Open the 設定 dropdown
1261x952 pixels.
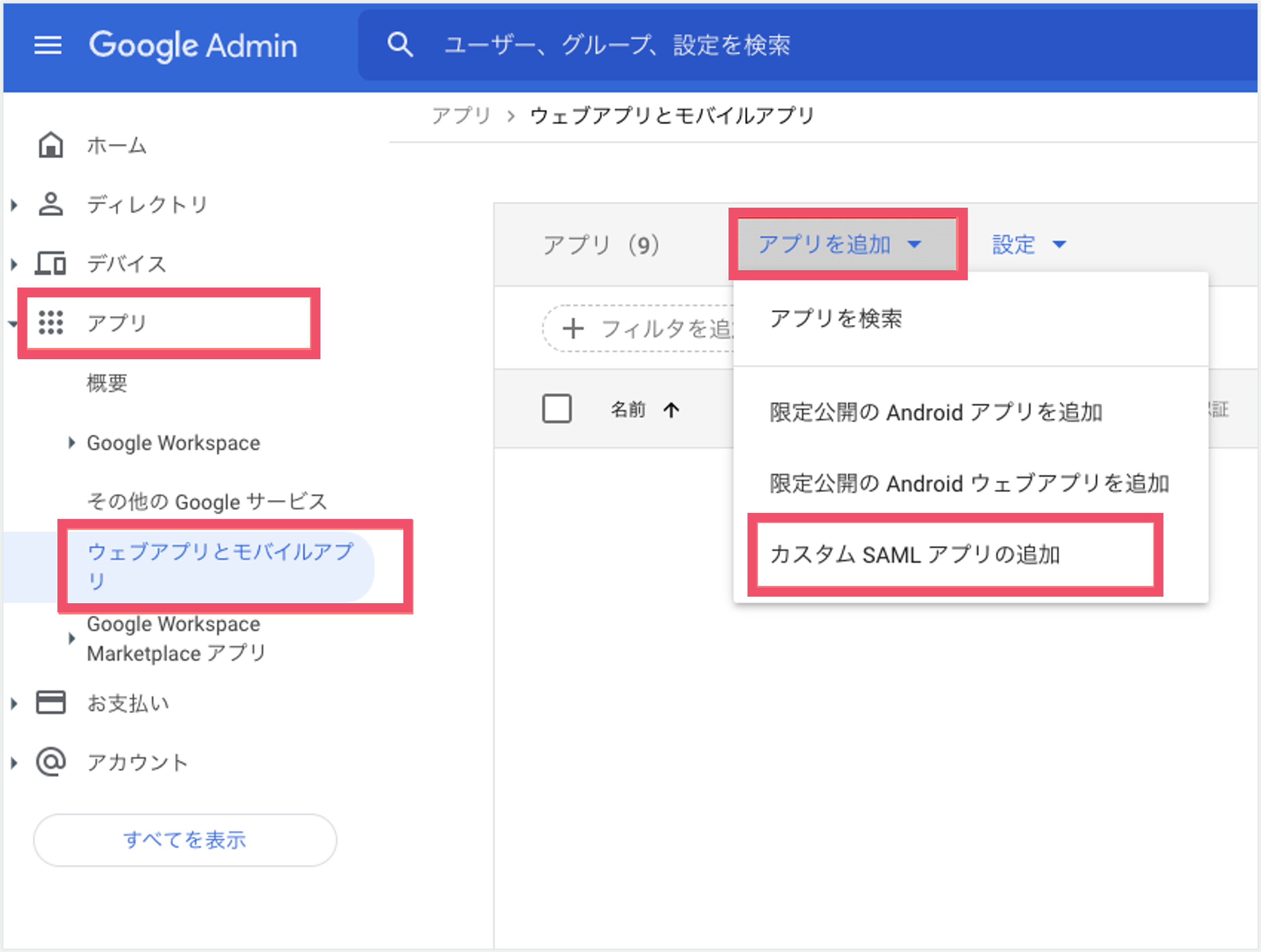(1028, 244)
